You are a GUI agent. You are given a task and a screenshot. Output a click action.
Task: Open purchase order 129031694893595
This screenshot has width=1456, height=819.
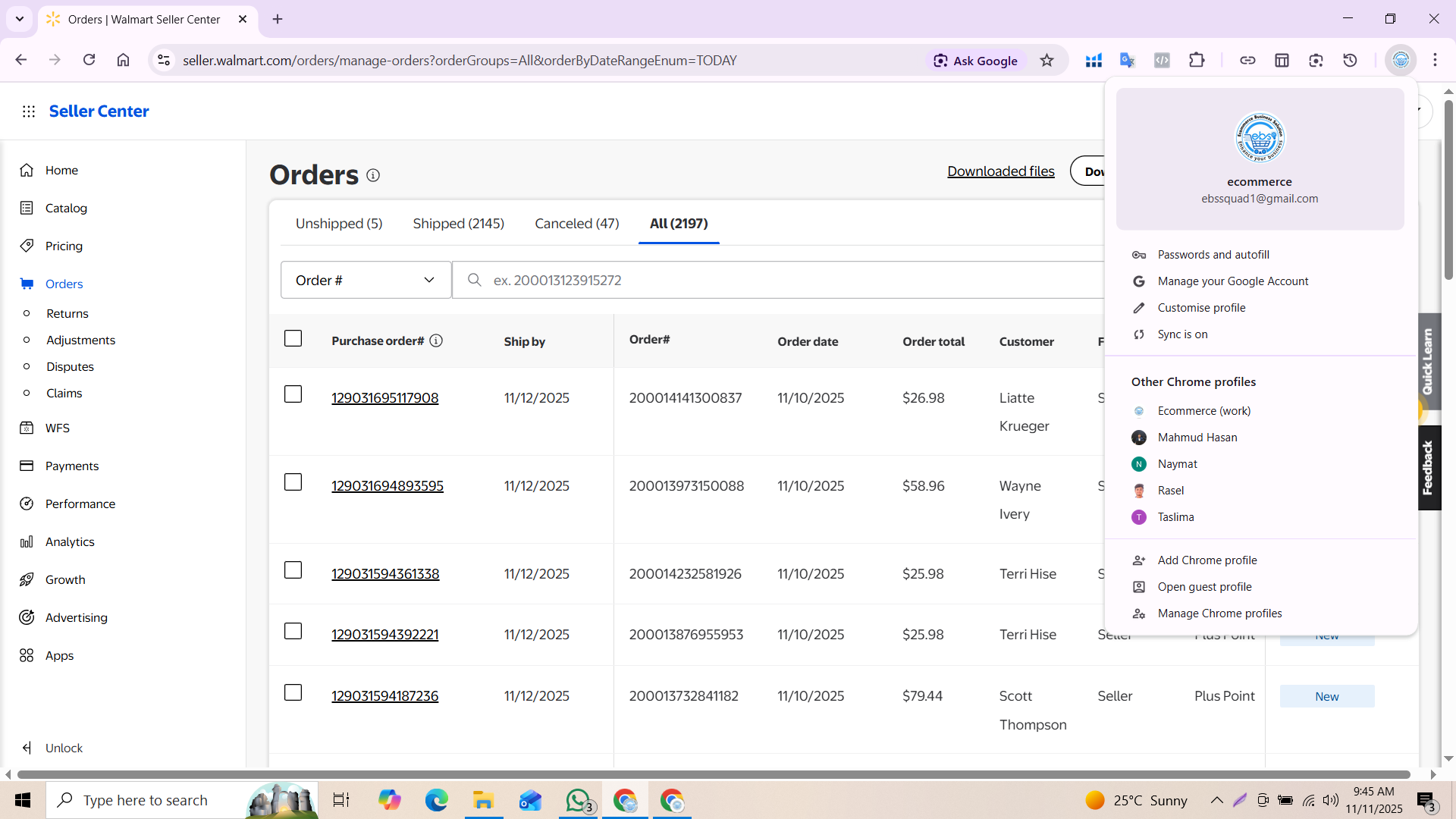pos(388,486)
